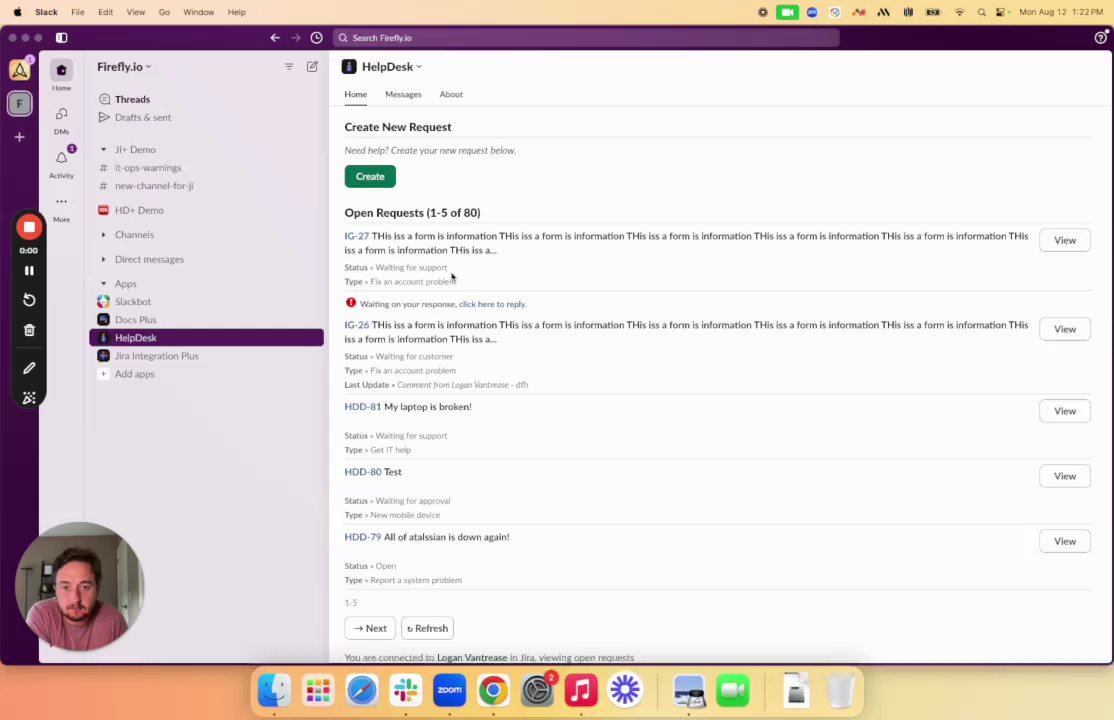Open Zoom from the Dock
1114x720 pixels.
point(449,690)
